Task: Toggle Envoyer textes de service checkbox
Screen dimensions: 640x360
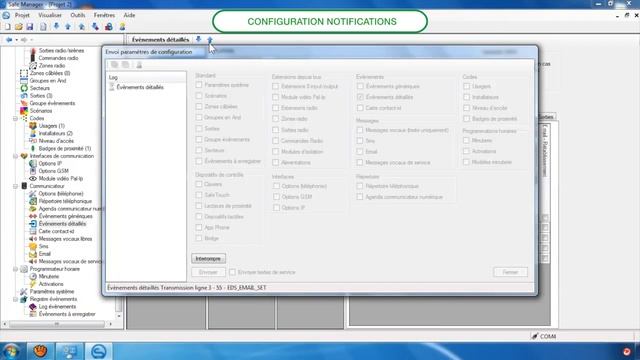Action: coord(232,272)
